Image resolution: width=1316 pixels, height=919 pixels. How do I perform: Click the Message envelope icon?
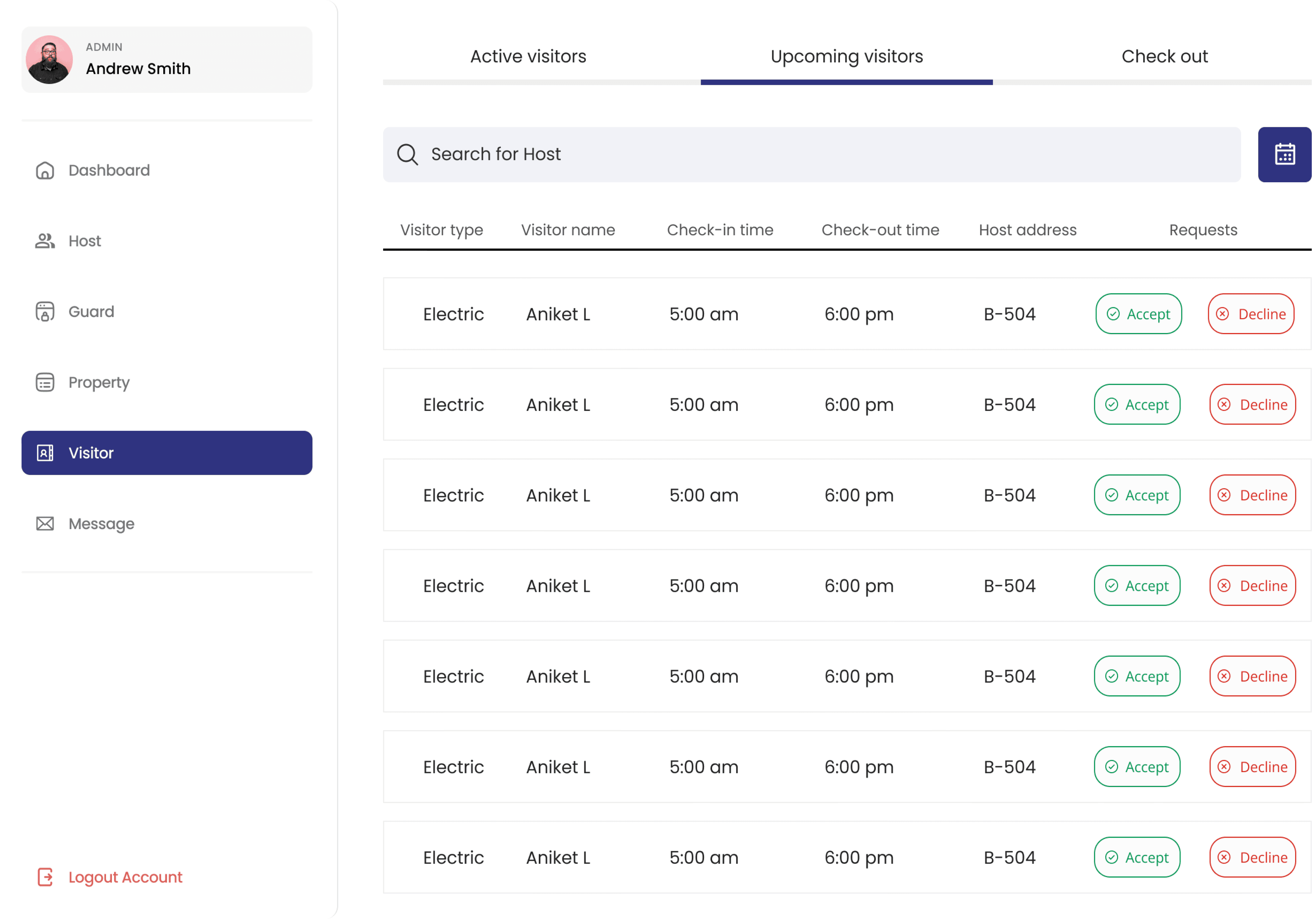(x=45, y=524)
